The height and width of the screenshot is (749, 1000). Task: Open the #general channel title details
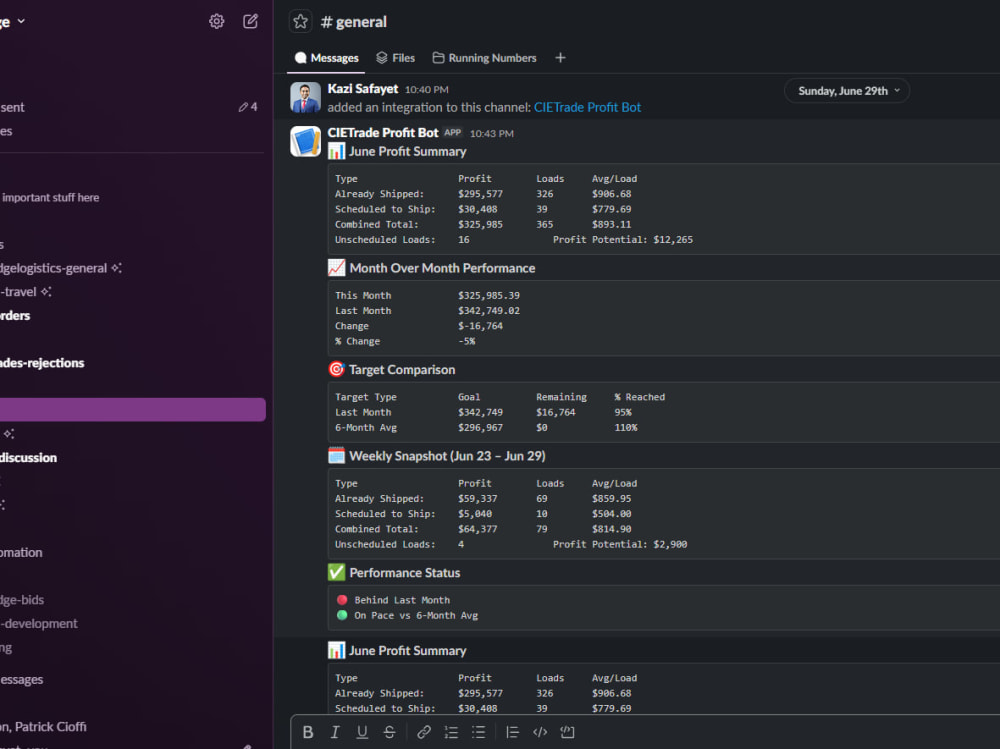(x=353, y=22)
